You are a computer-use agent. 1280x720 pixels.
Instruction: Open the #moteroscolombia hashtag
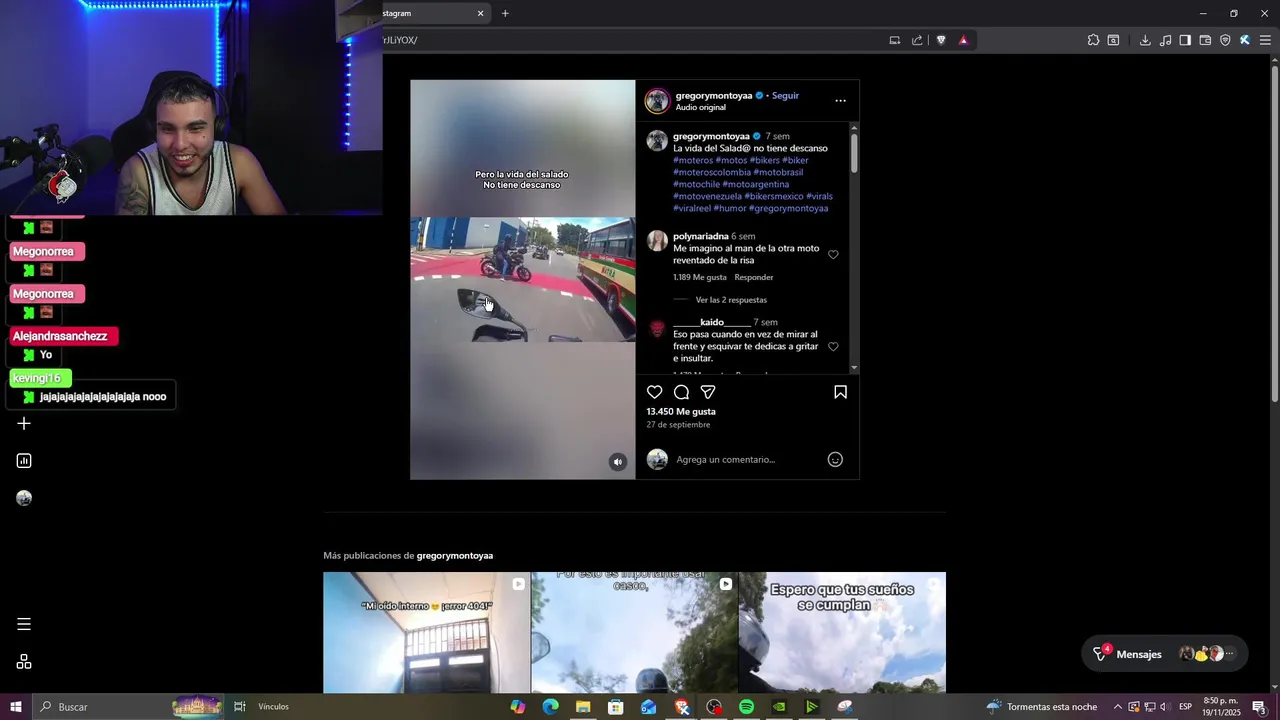click(x=711, y=172)
